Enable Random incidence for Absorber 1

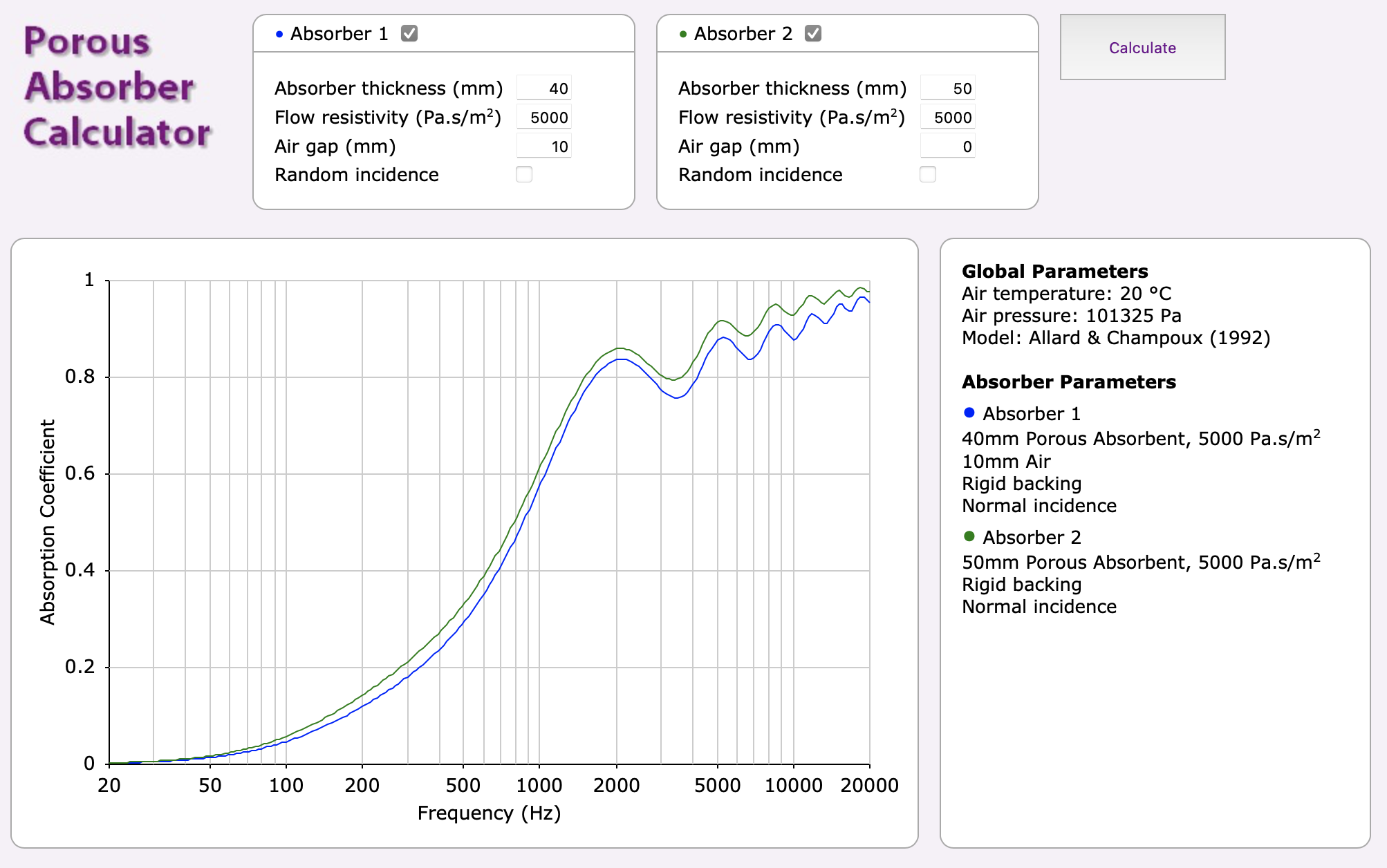[x=524, y=174]
